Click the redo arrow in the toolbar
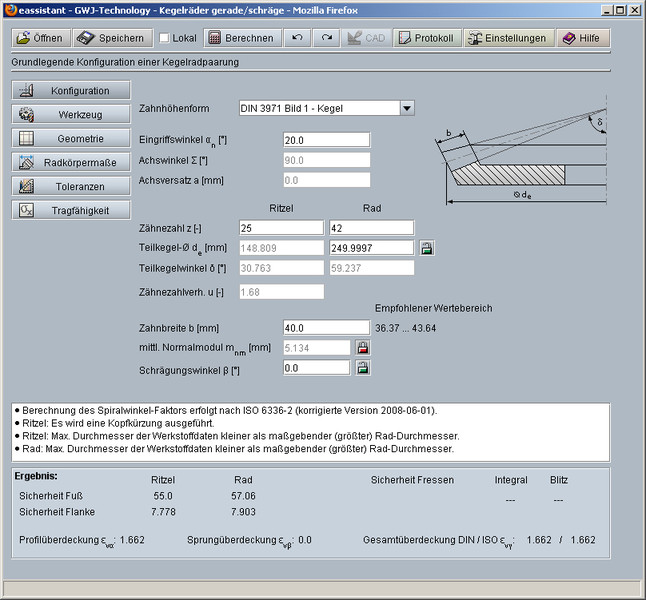The height and width of the screenshot is (600, 646). pyautogui.click(x=327, y=38)
